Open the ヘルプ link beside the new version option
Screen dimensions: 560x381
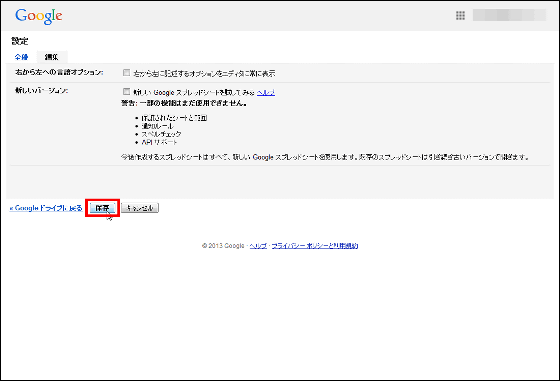(x=266, y=92)
